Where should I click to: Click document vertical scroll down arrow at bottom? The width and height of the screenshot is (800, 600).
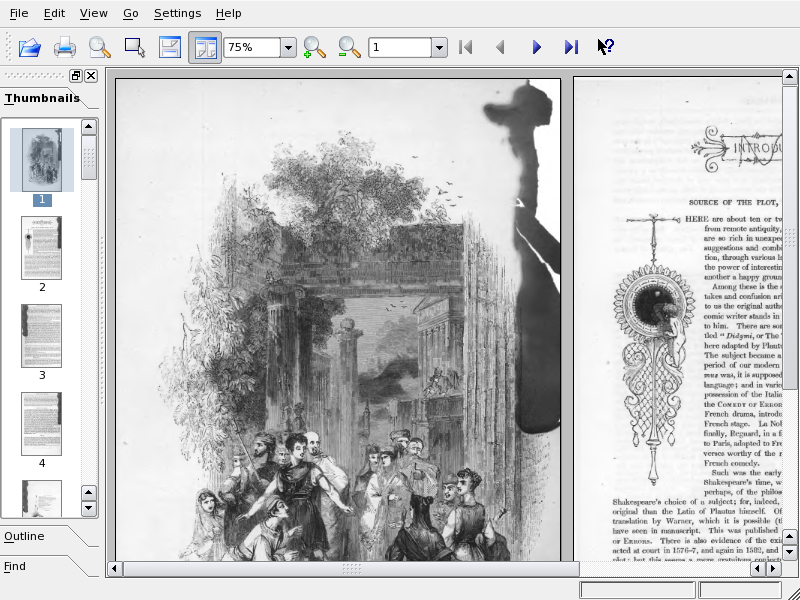pyautogui.click(x=790, y=552)
